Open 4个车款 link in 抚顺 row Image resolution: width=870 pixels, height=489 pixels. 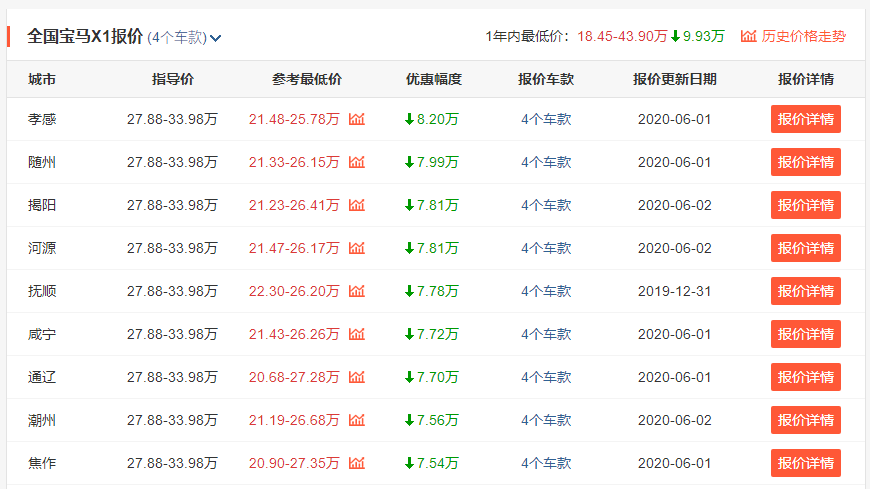[x=546, y=291]
